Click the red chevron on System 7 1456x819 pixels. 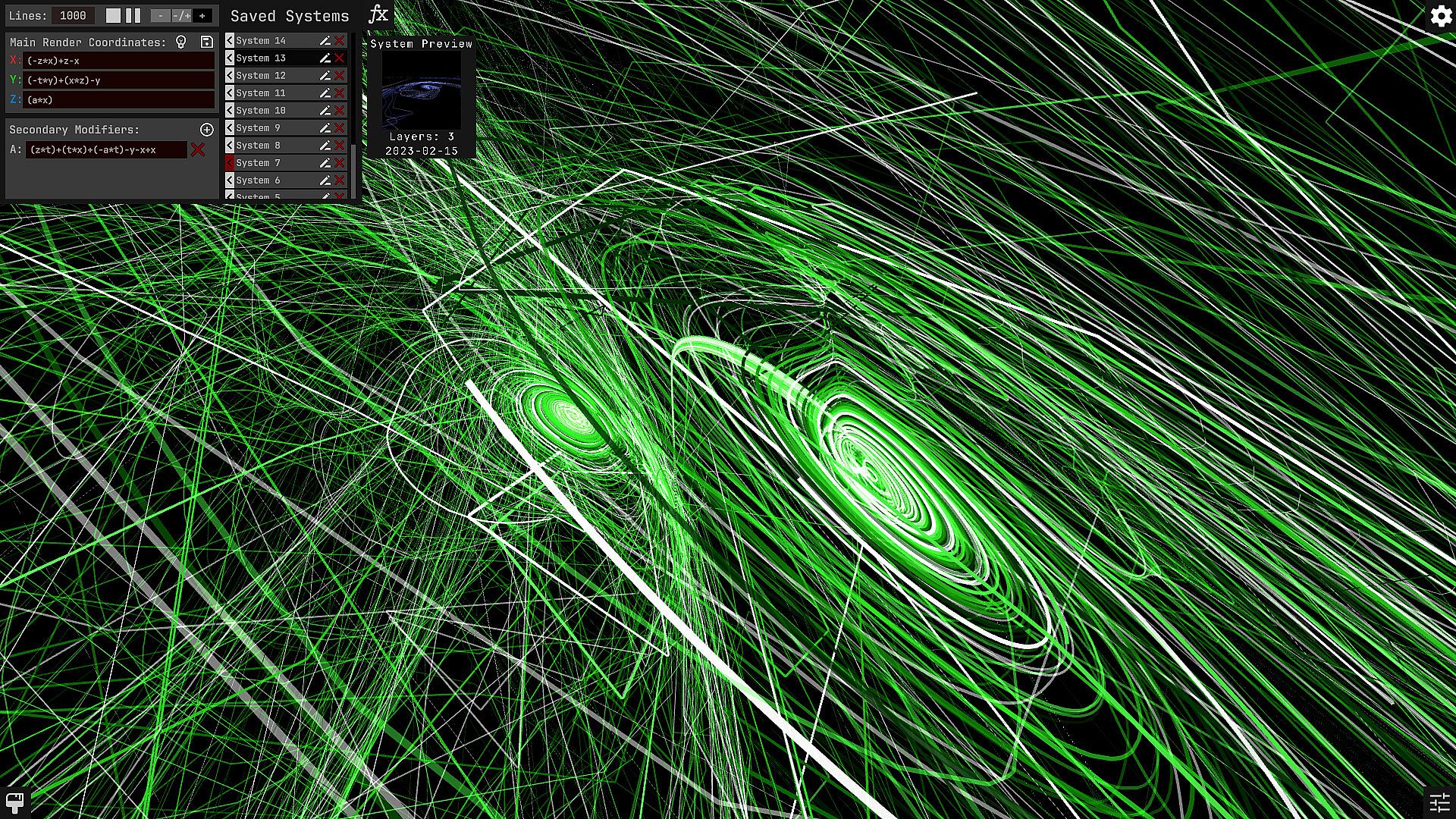click(x=230, y=163)
